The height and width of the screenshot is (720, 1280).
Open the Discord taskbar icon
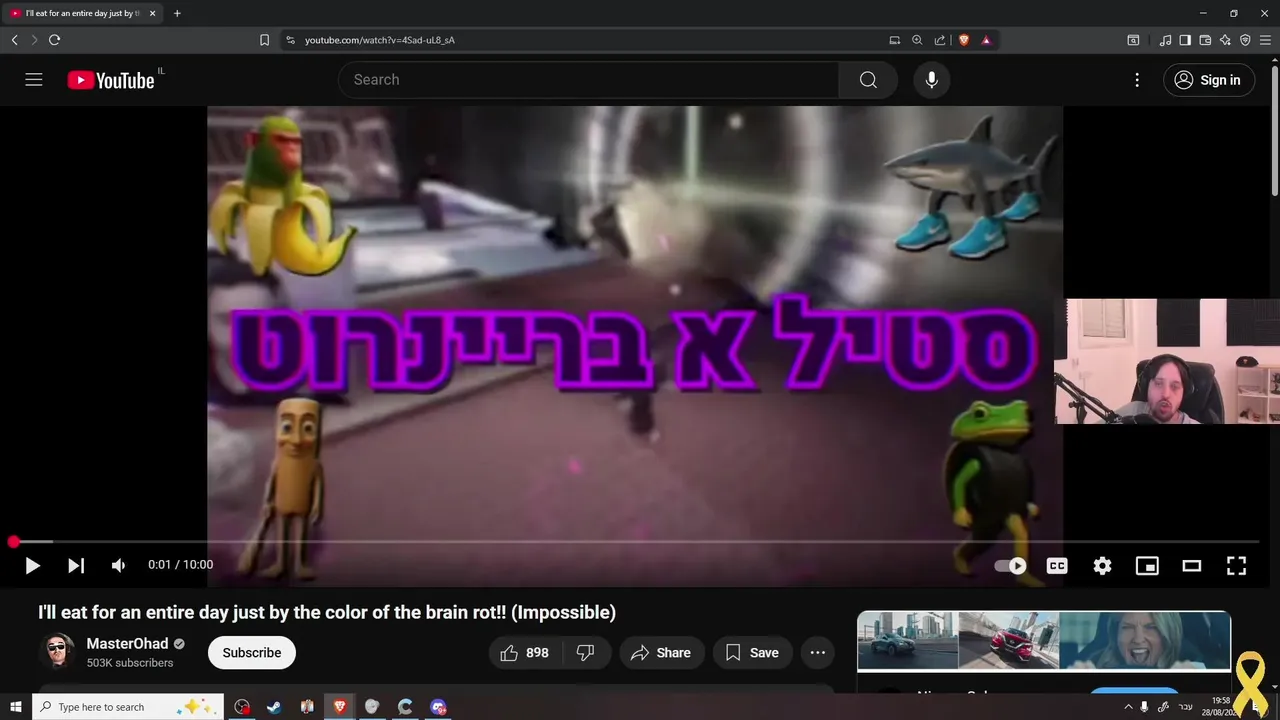(x=438, y=707)
